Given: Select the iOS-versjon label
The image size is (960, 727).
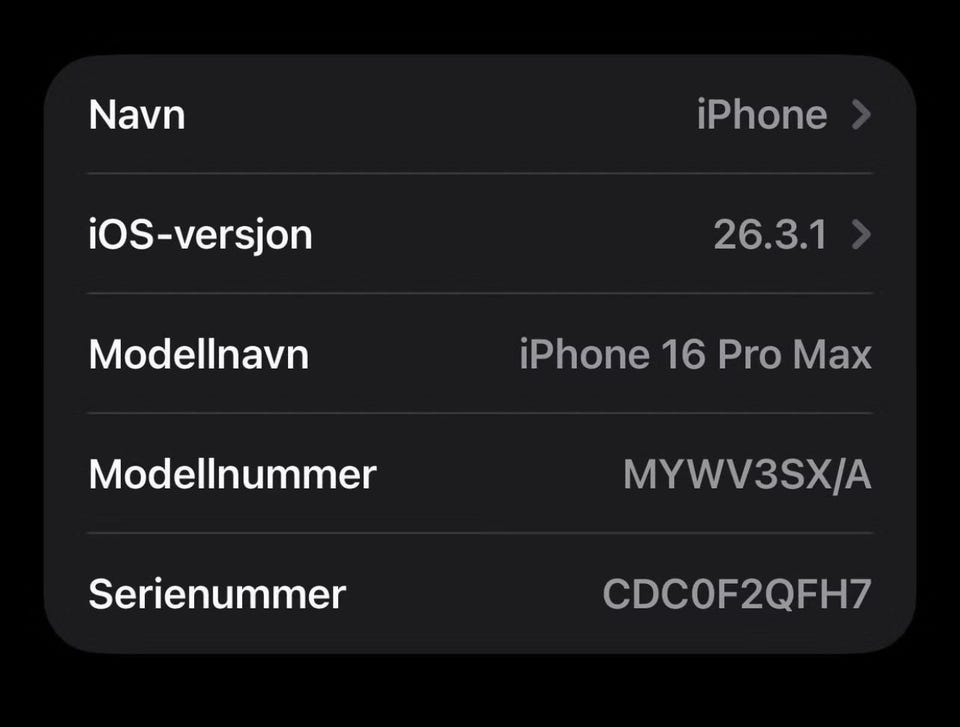Looking at the screenshot, I should pyautogui.click(x=200, y=235).
